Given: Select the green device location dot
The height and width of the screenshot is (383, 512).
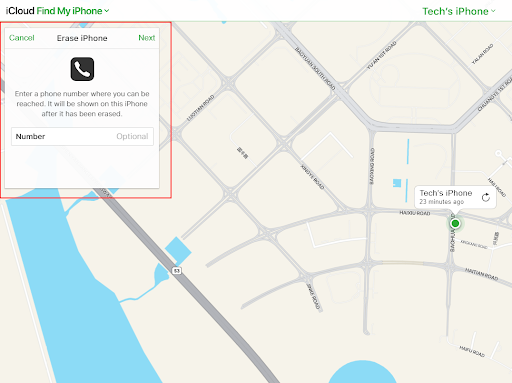Looking at the screenshot, I should click(x=455, y=223).
